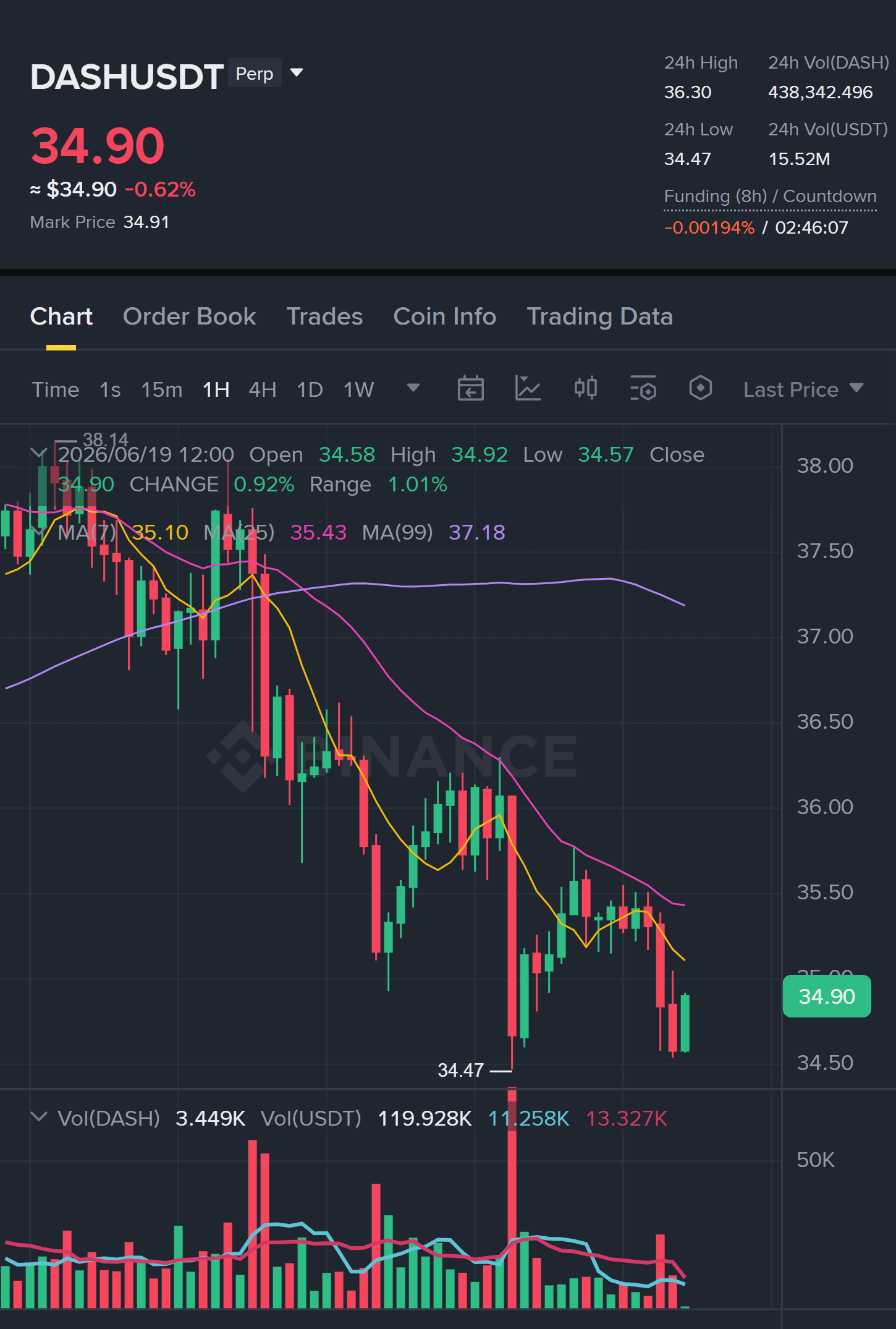Click the 24h Vol(DASH) value 438,342.496
Viewport: 896px width, 1329px height.
click(820, 92)
